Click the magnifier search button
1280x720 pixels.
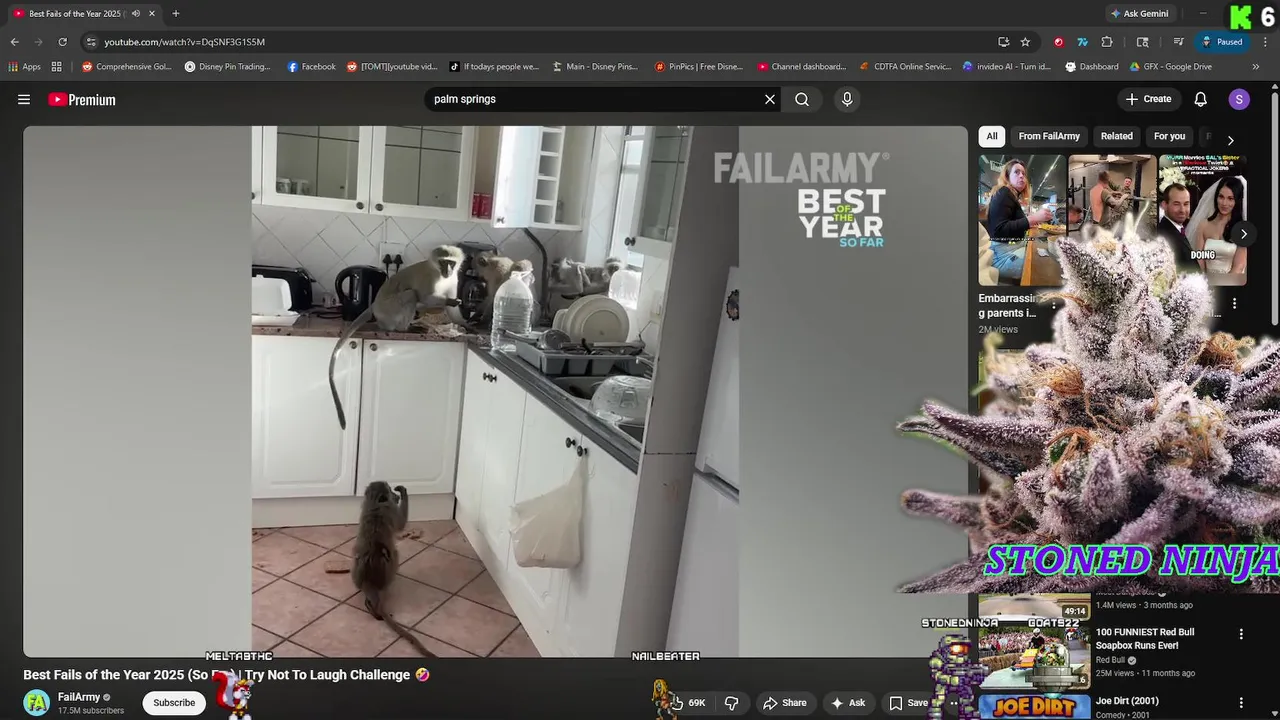pyautogui.click(x=802, y=99)
